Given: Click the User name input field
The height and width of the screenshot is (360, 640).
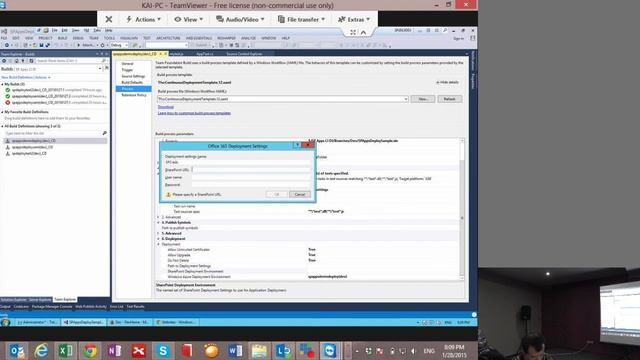Looking at the screenshot, I should (251, 177).
